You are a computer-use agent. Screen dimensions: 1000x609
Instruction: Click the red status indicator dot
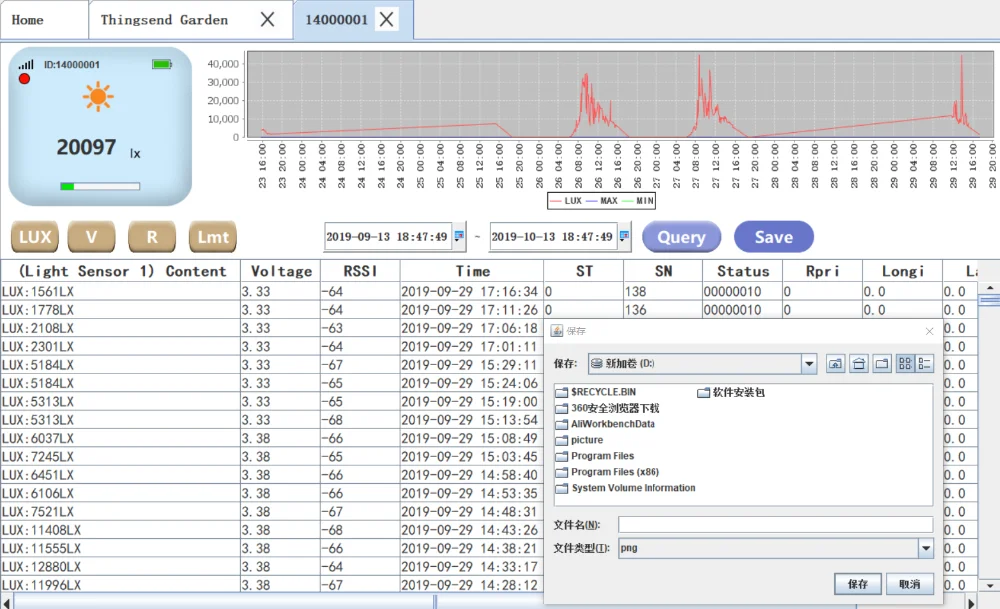click(24, 78)
